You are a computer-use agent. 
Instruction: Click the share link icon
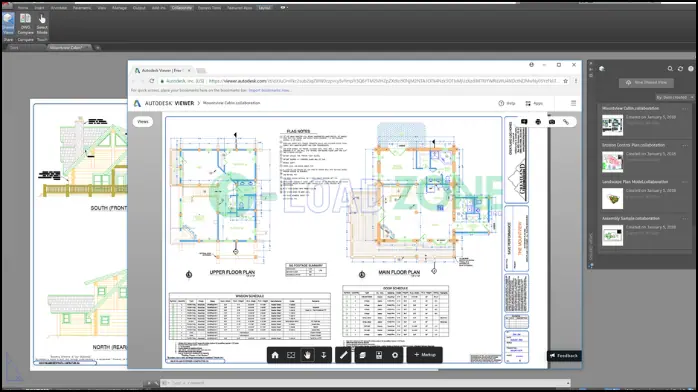click(566, 122)
